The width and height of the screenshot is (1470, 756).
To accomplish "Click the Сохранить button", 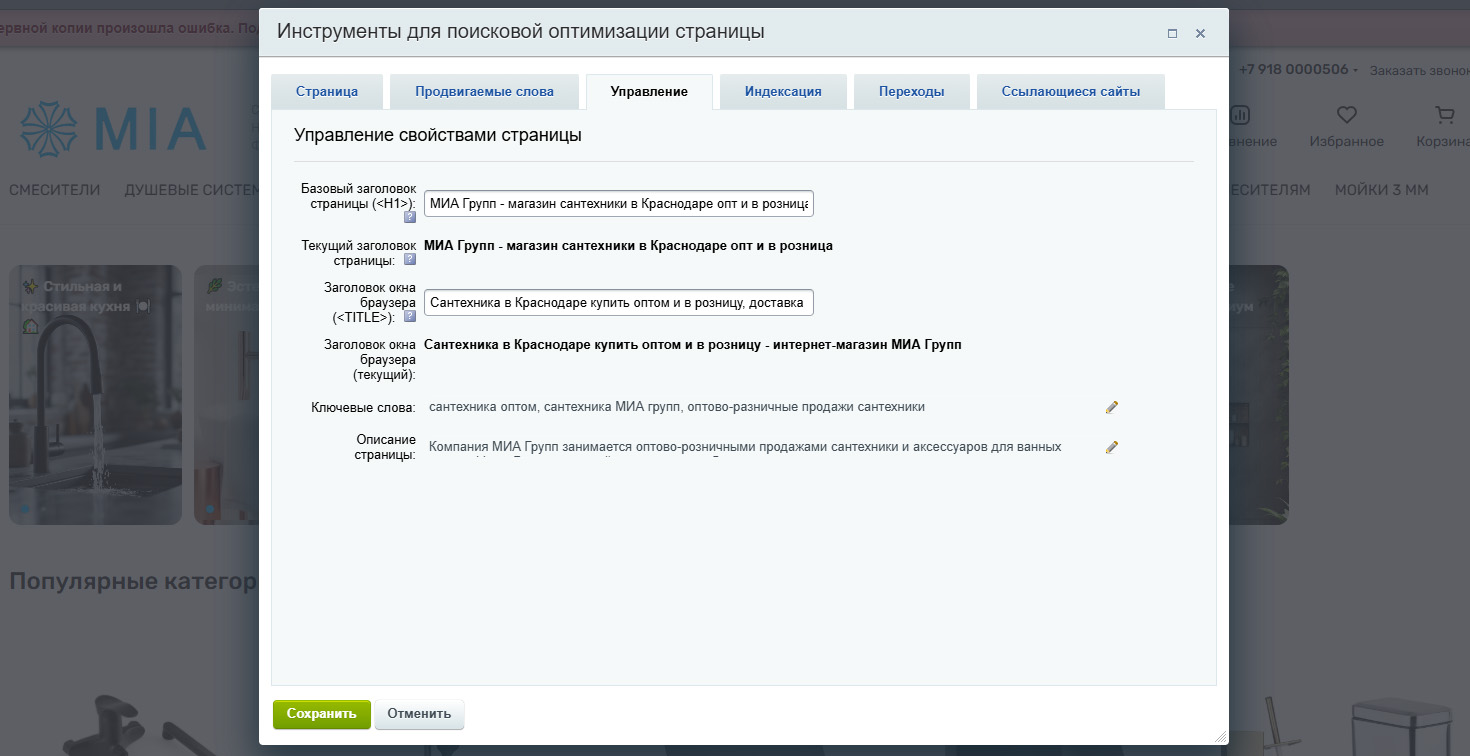I will (321, 714).
